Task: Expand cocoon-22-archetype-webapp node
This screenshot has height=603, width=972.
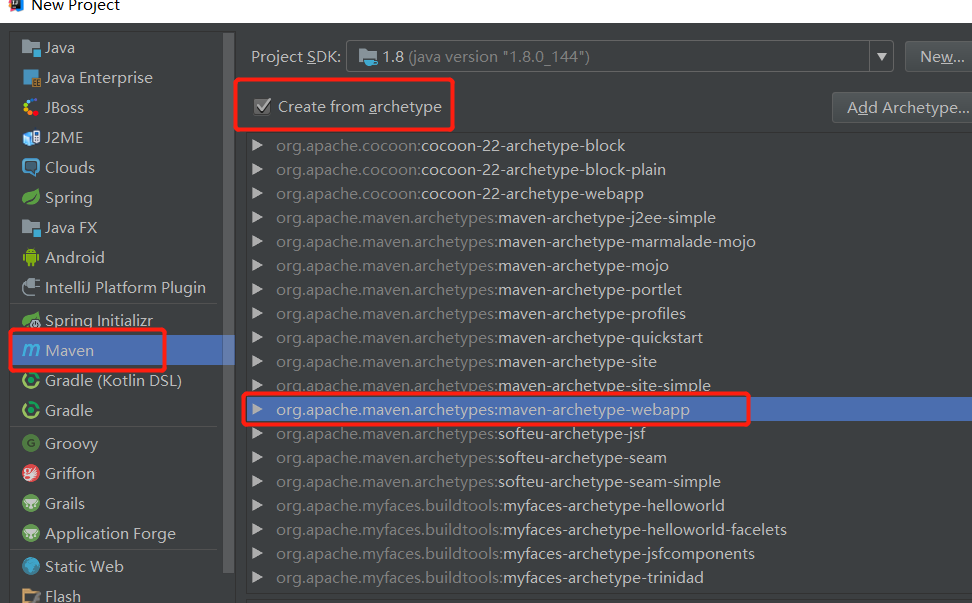Action: pos(257,193)
